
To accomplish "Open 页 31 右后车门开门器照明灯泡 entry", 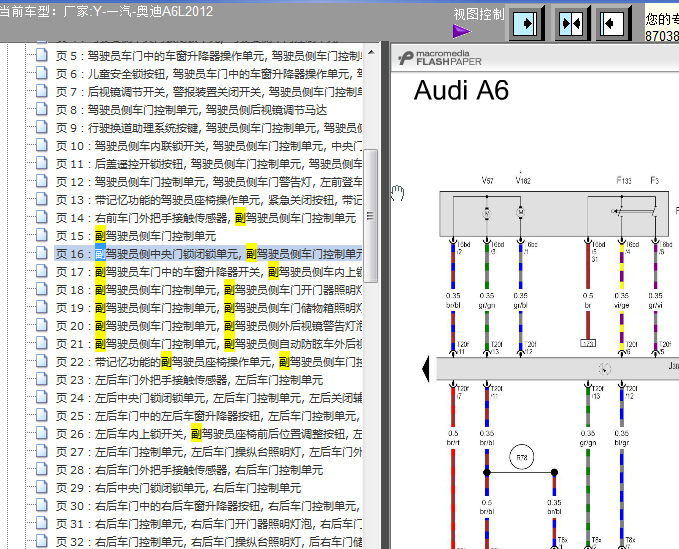I will click(x=209, y=524).
